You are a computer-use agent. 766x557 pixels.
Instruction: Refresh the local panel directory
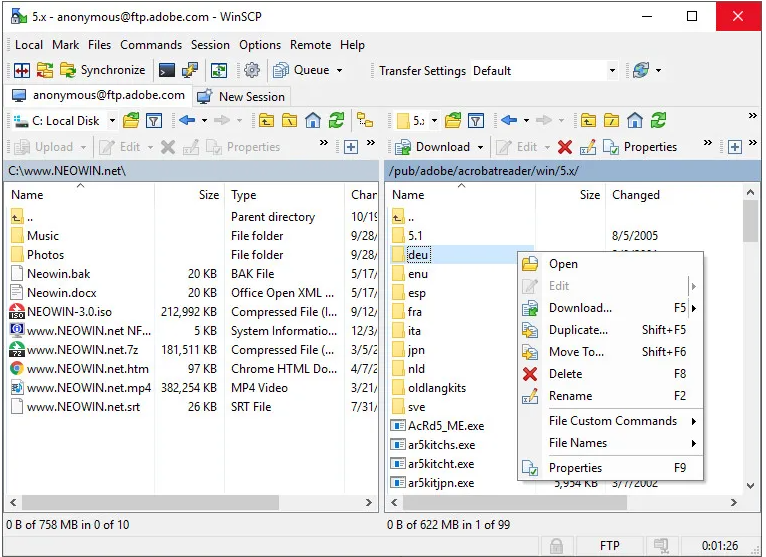[x=337, y=121]
